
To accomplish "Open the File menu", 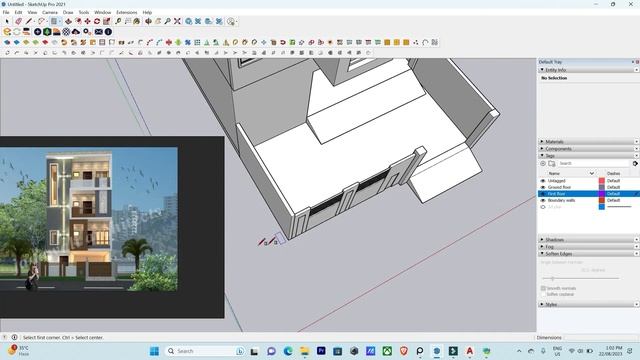I will (6, 12).
